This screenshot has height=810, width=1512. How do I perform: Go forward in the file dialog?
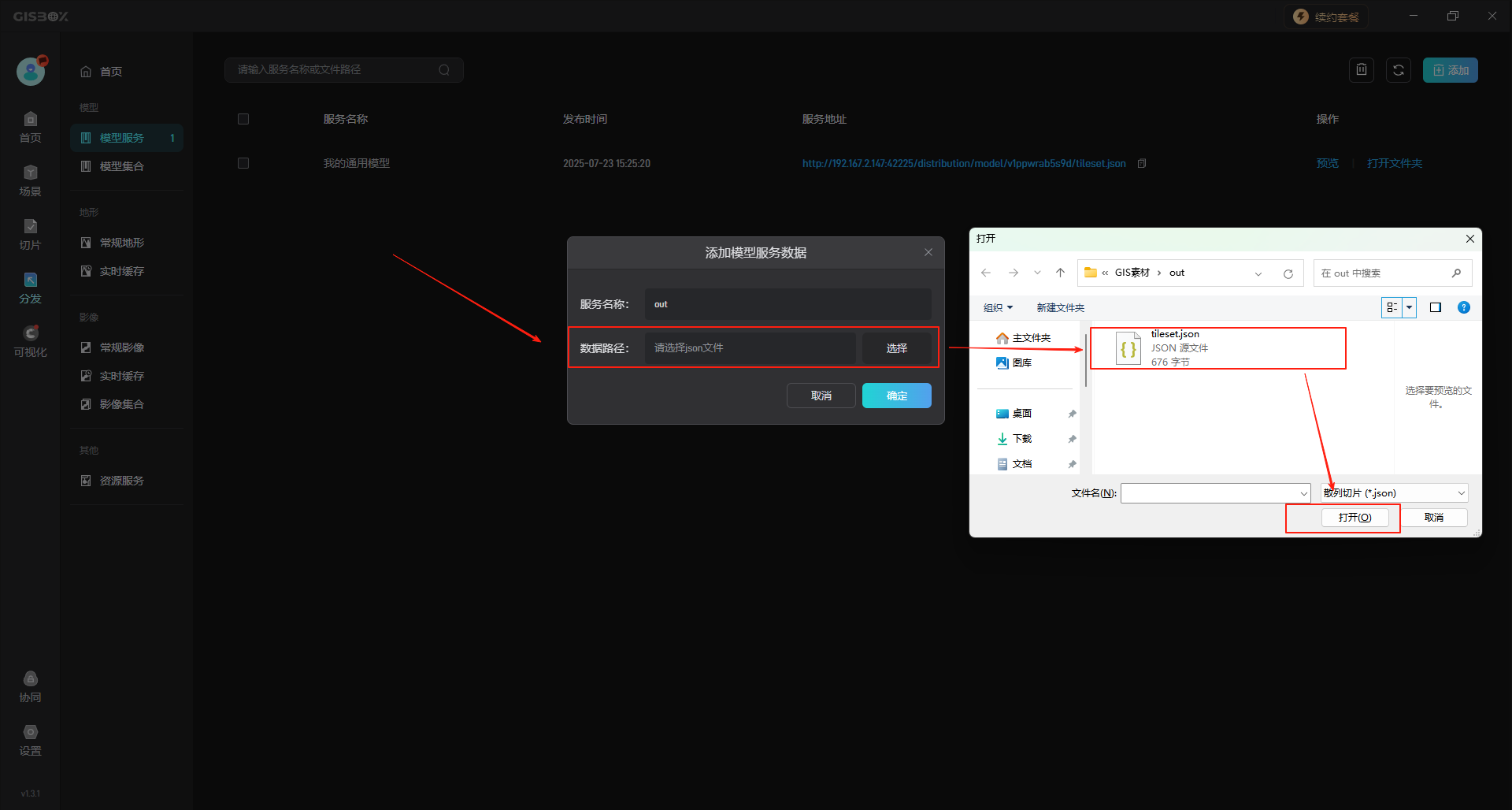click(1014, 273)
